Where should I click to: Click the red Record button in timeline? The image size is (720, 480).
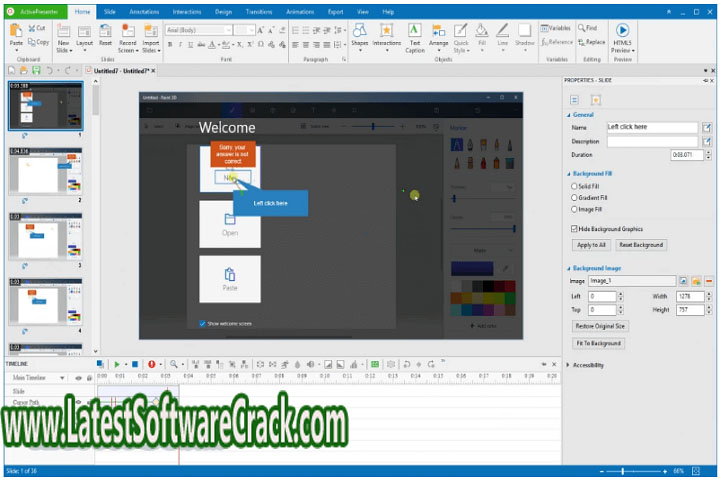point(152,364)
